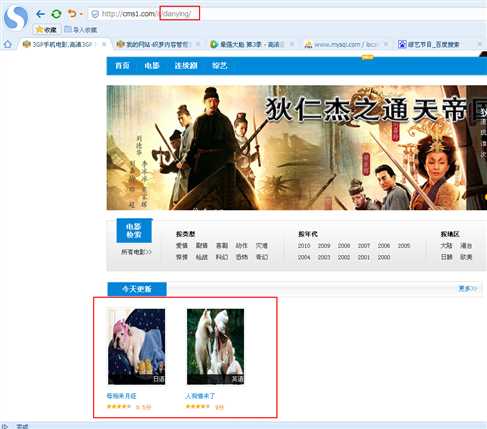The height and width of the screenshot is (429, 487).
Task: Click the 人狗情未了 movie title link
Action: pyautogui.click(x=200, y=396)
